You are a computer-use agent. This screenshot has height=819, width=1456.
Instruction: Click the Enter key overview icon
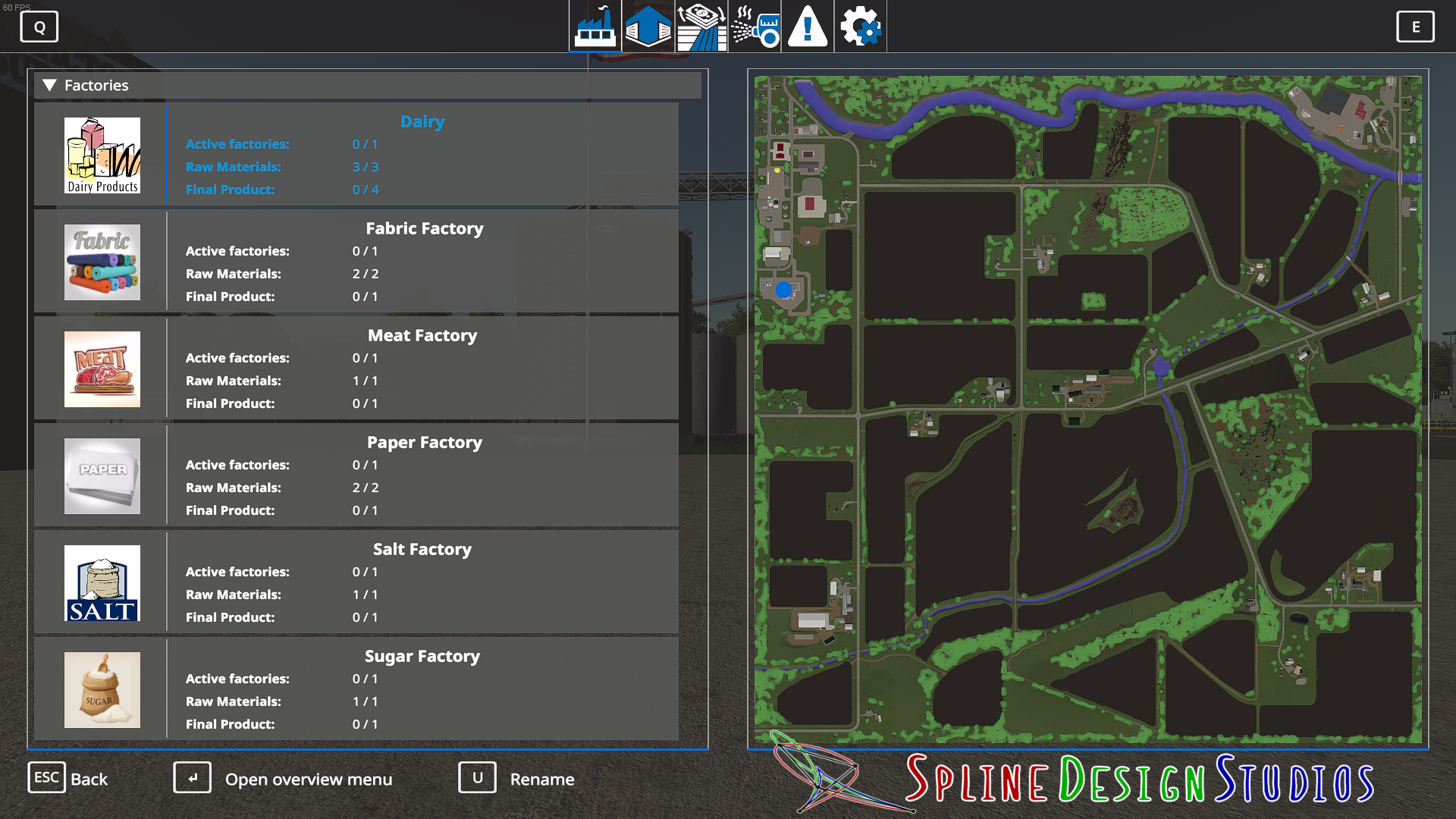pyautogui.click(x=192, y=778)
